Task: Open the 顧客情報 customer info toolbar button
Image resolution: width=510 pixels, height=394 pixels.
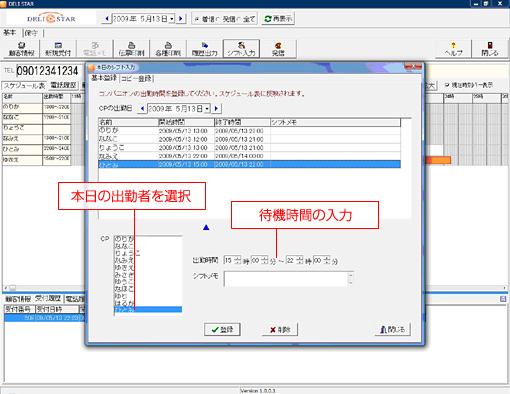Action: (21, 49)
